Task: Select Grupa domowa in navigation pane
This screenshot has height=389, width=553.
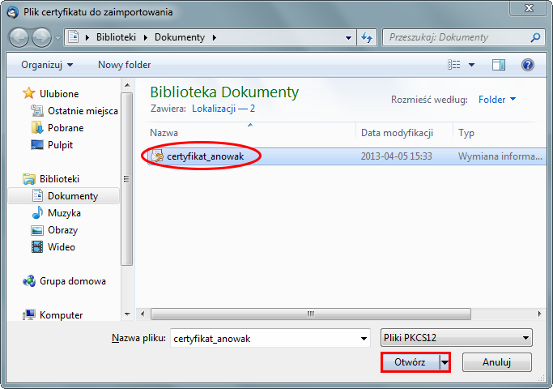Action: (72, 281)
